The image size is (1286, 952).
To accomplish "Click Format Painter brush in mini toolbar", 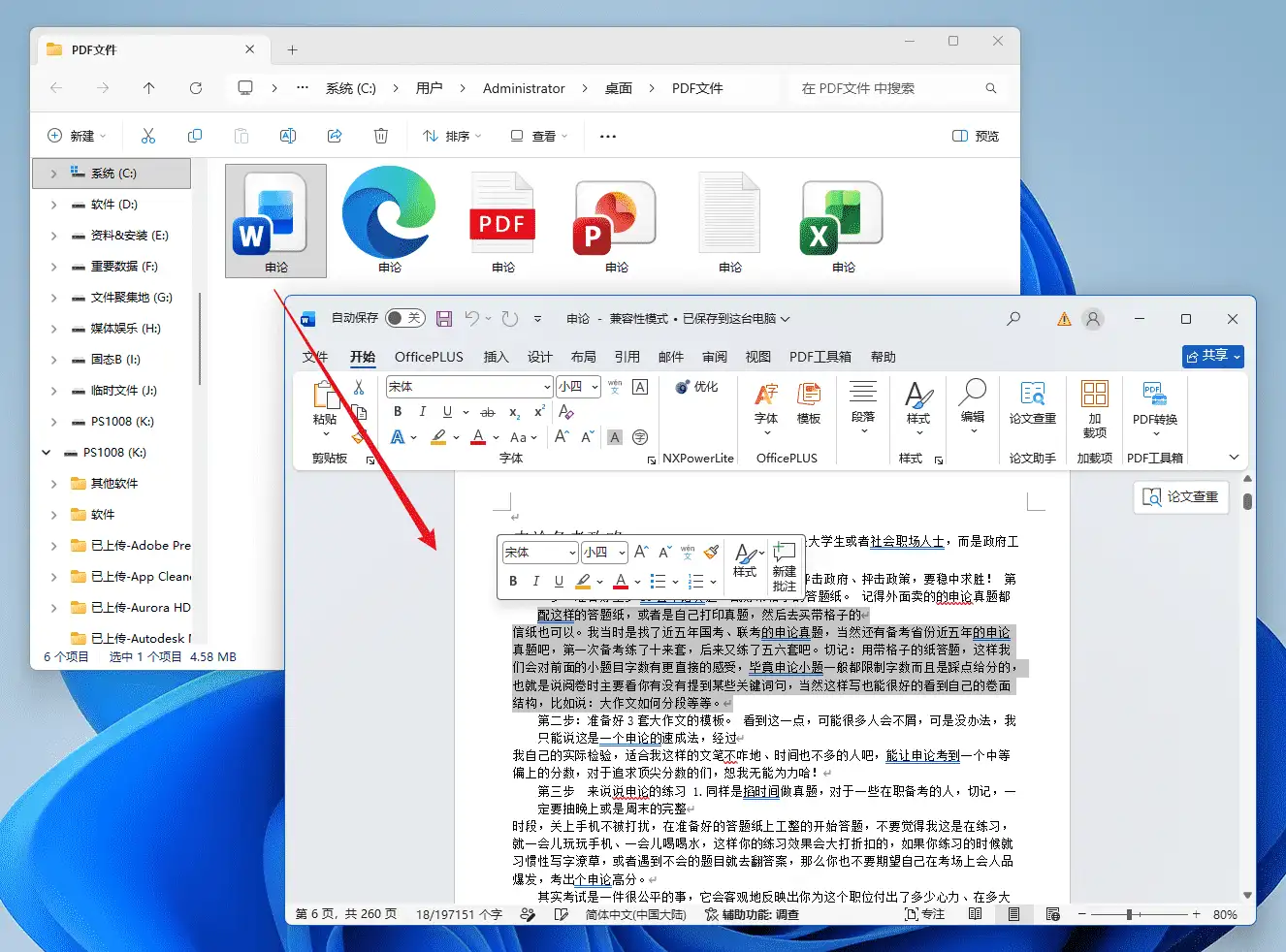I will pyautogui.click(x=712, y=552).
